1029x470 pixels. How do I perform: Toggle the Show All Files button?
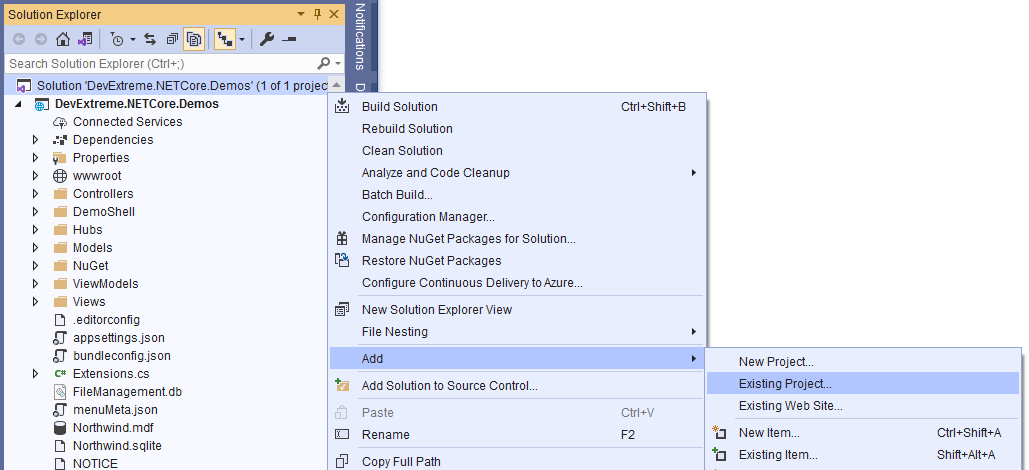(x=194, y=39)
